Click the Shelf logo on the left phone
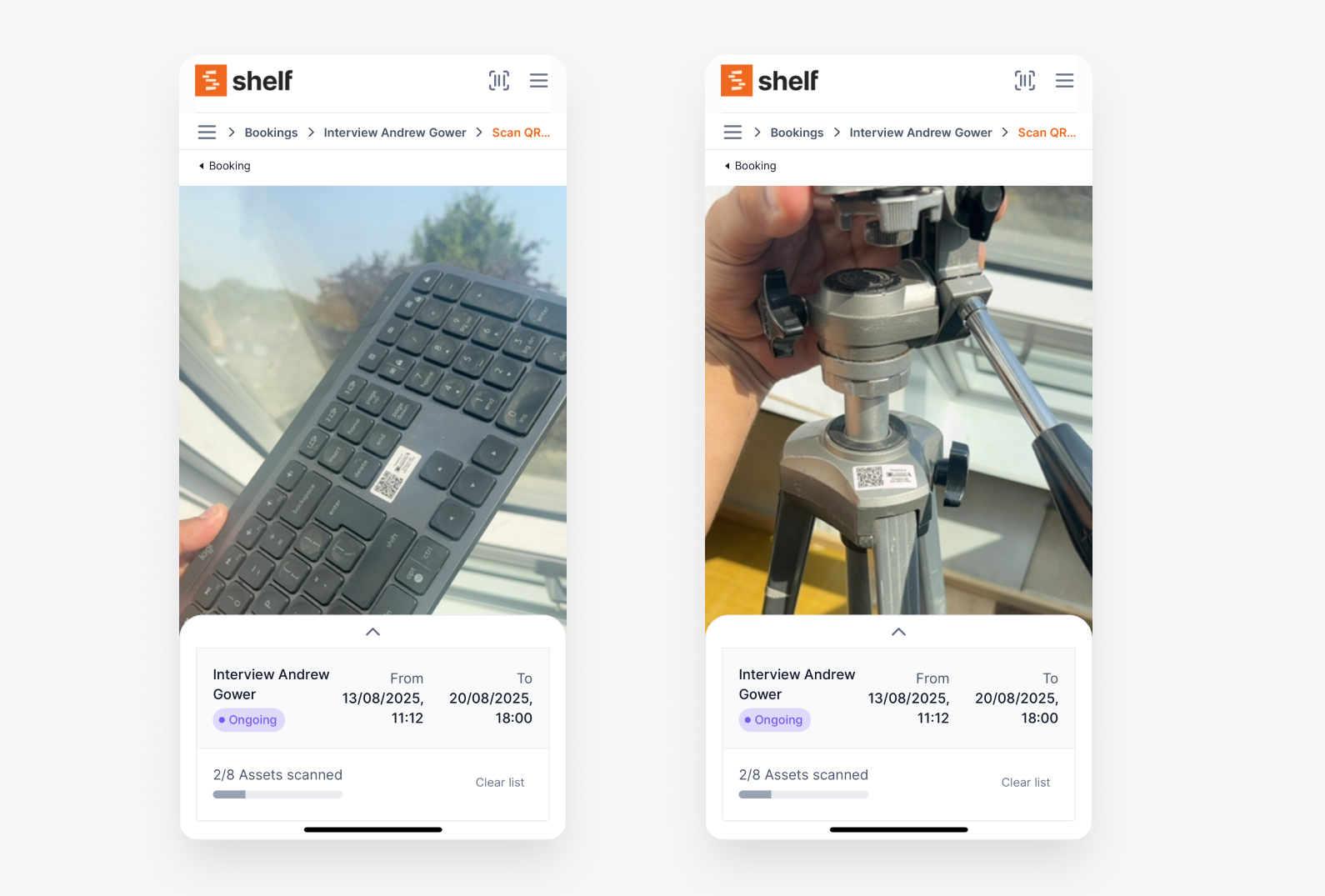Viewport: 1325px width, 896px height. point(244,81)
